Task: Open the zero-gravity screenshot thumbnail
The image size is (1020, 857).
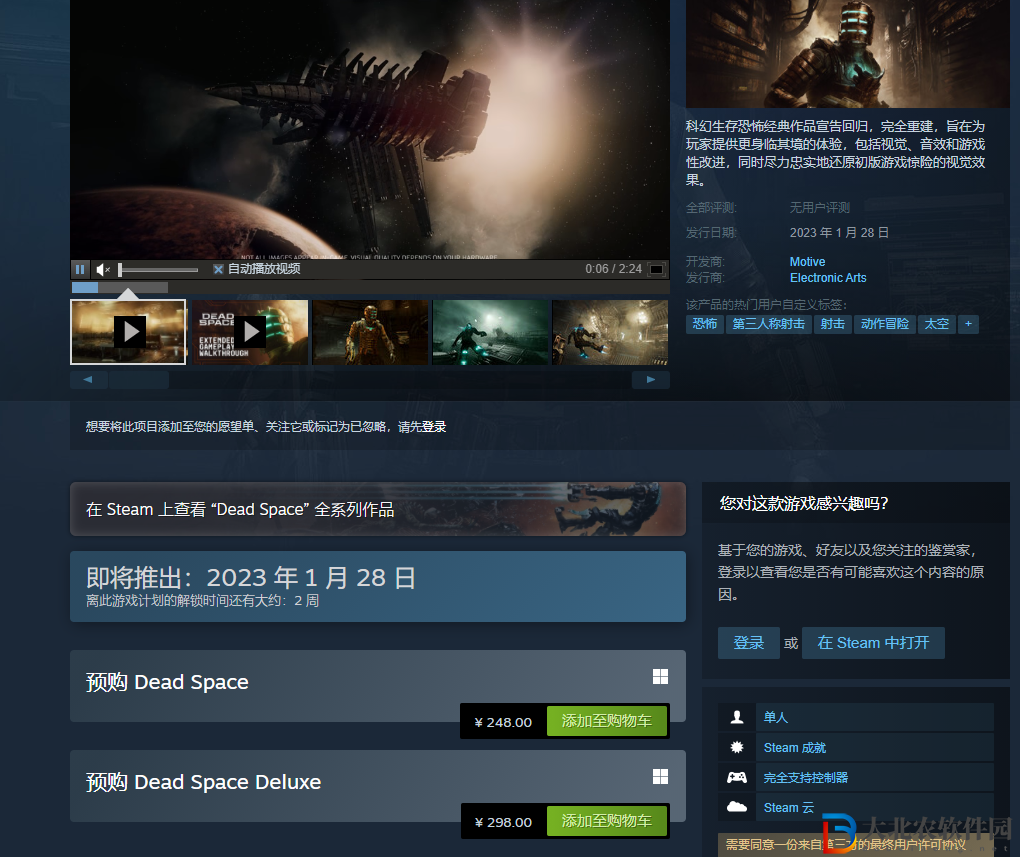Action: [x=610, y=332]
